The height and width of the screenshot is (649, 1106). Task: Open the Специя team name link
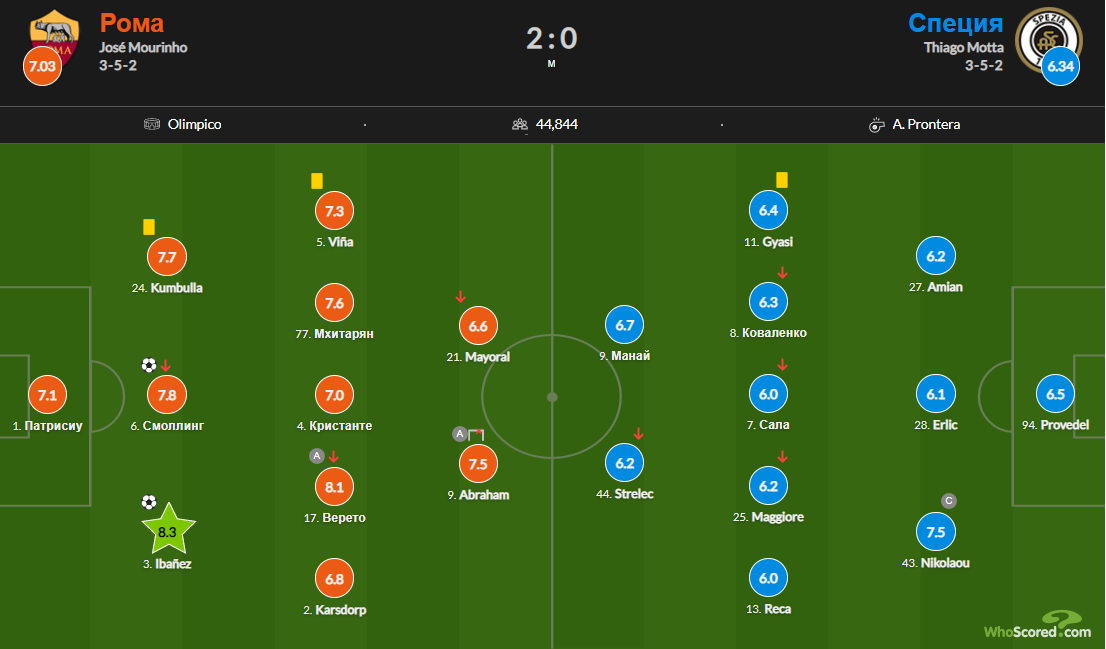(956, 23)
